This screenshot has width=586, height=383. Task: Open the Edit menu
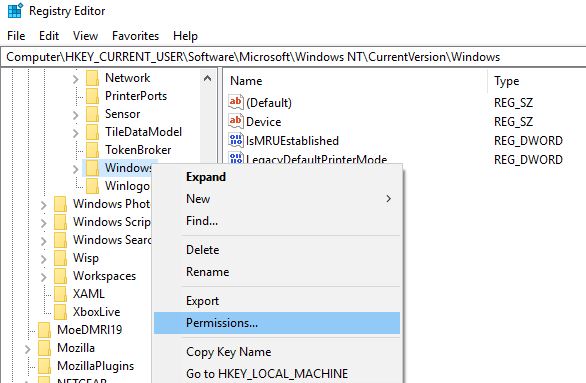click(49, 36)
